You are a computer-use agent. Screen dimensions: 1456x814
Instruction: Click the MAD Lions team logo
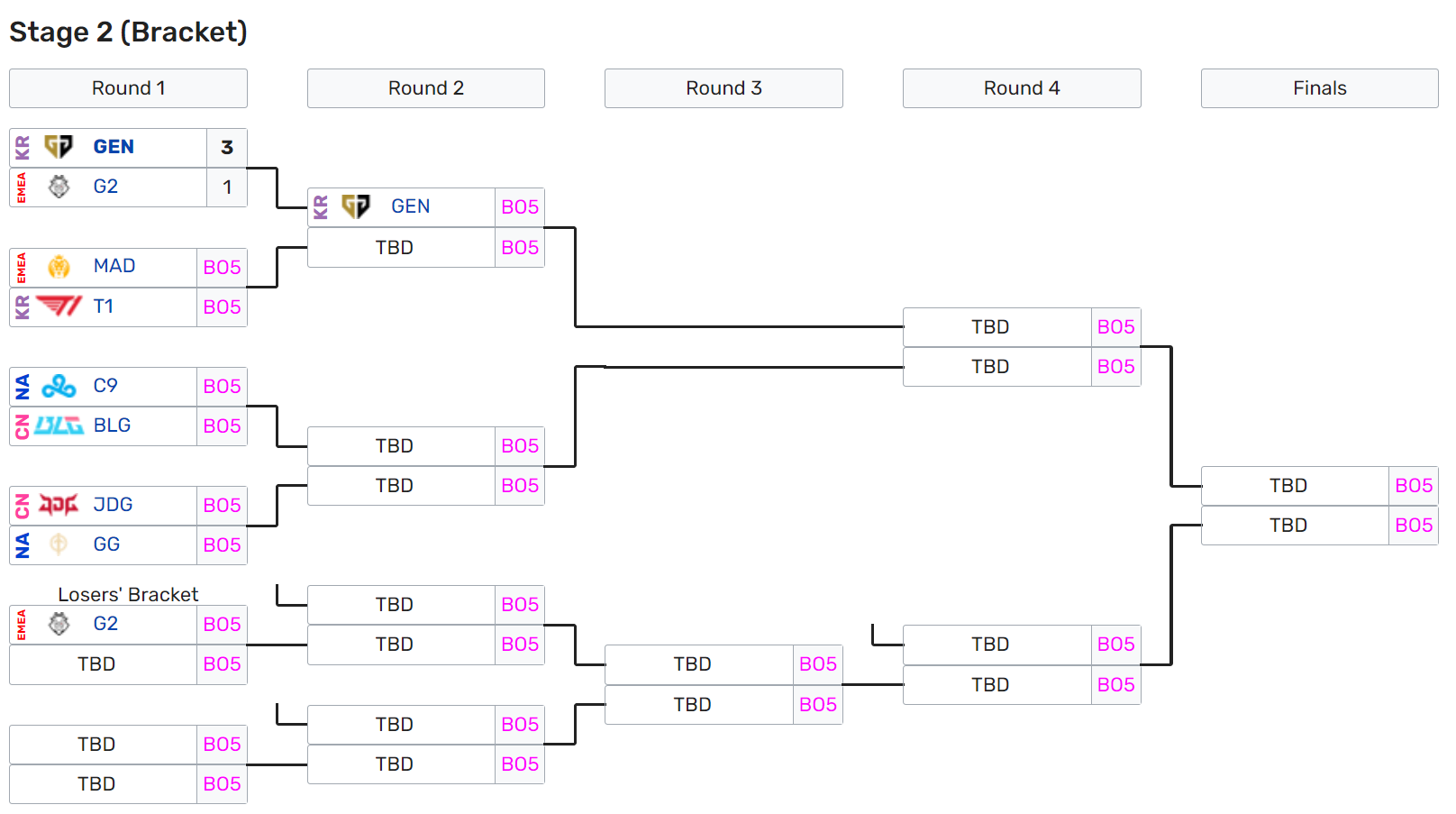pos(59,267)
